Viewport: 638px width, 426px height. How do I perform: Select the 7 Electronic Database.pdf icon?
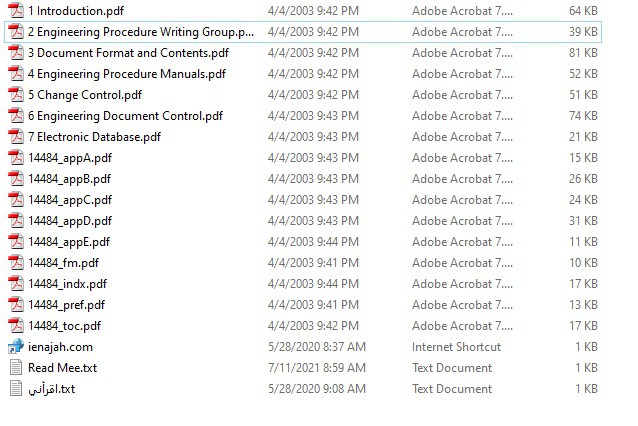click(15, 136)
